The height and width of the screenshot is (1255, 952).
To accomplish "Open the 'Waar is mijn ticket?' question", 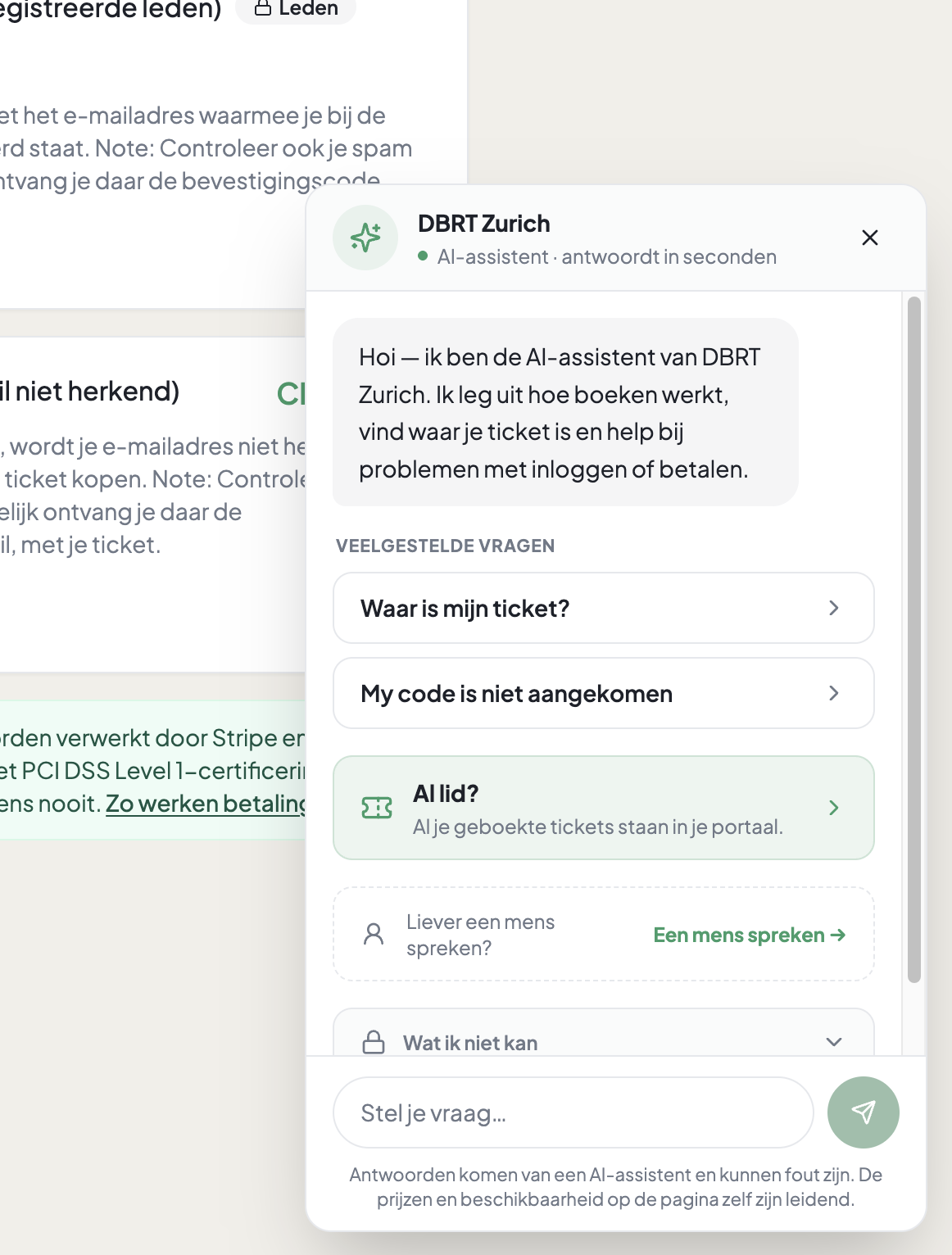I will tap(604, 608).
